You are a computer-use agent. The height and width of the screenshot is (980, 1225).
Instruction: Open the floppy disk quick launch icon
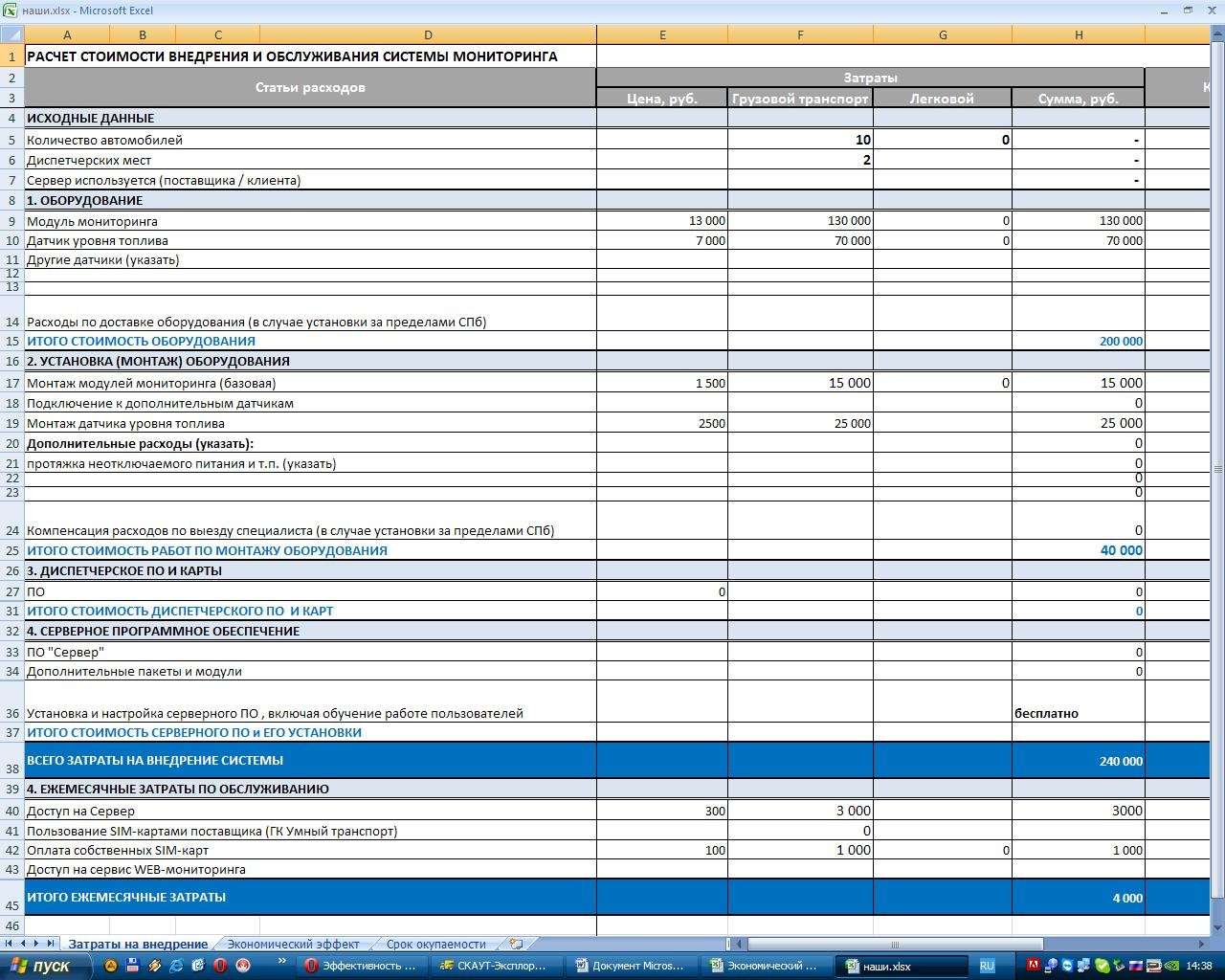click(133, 966)
